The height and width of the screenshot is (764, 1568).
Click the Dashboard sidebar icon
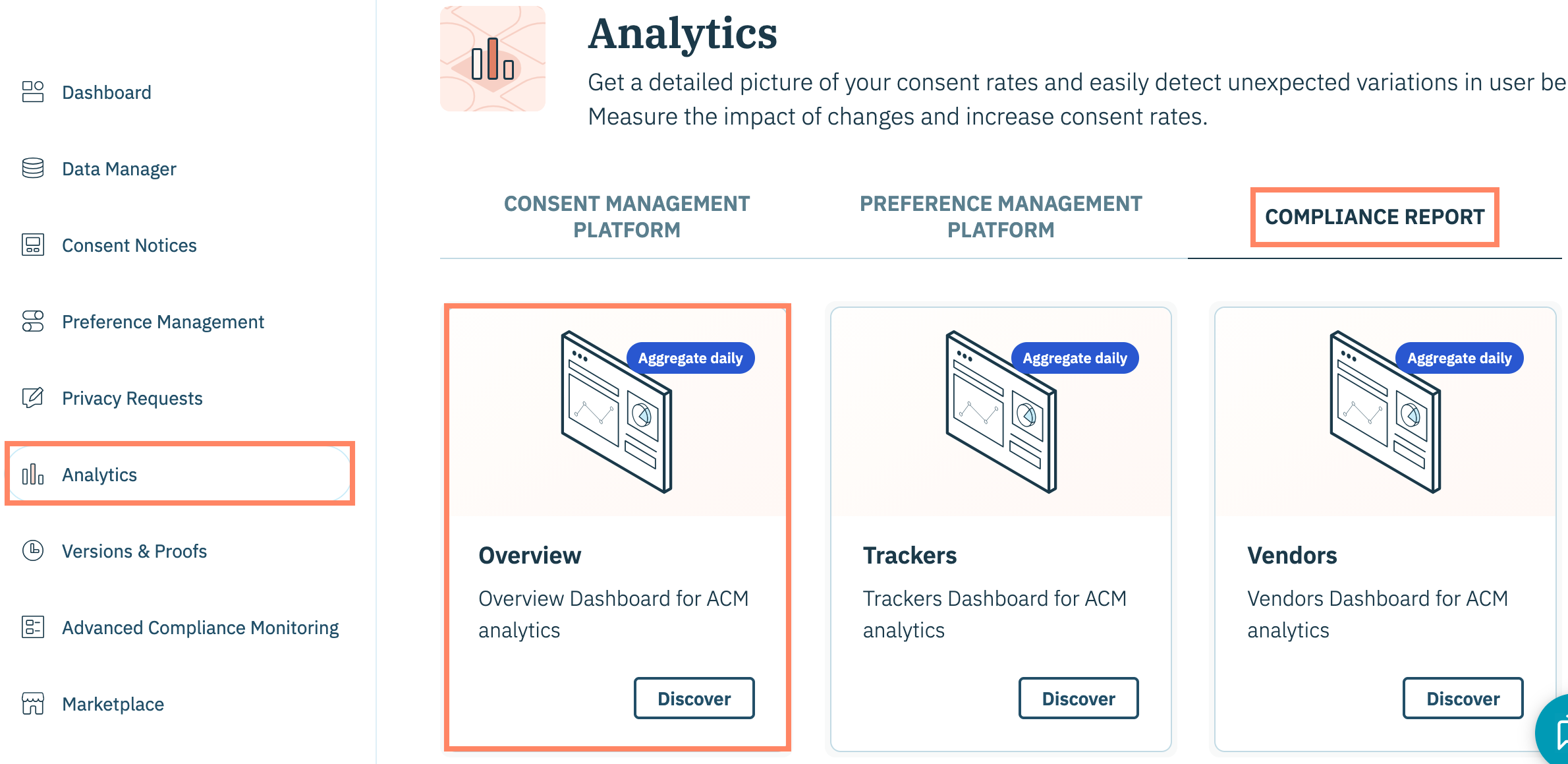(33, 92)
